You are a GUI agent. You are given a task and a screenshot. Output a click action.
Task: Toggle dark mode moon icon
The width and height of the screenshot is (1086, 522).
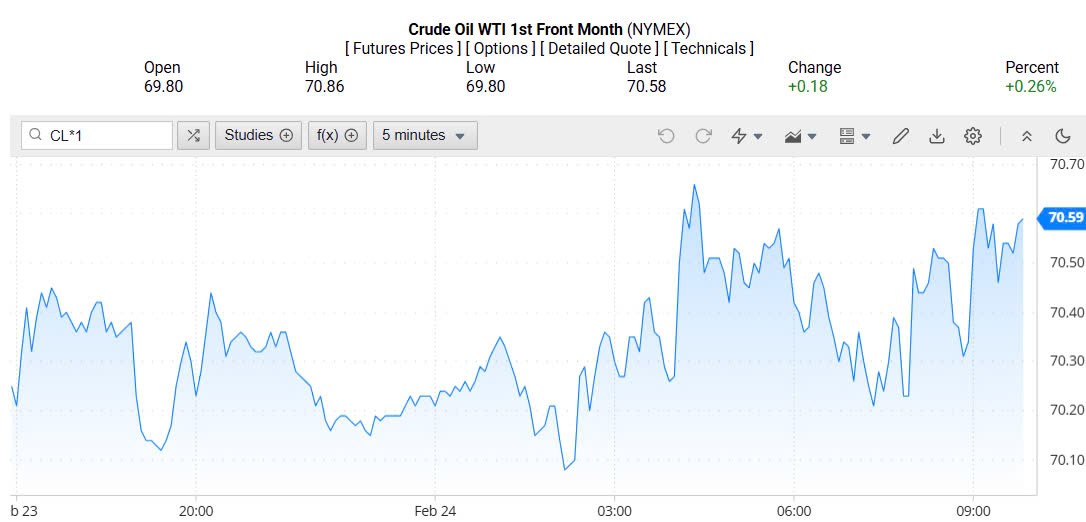1062,136
